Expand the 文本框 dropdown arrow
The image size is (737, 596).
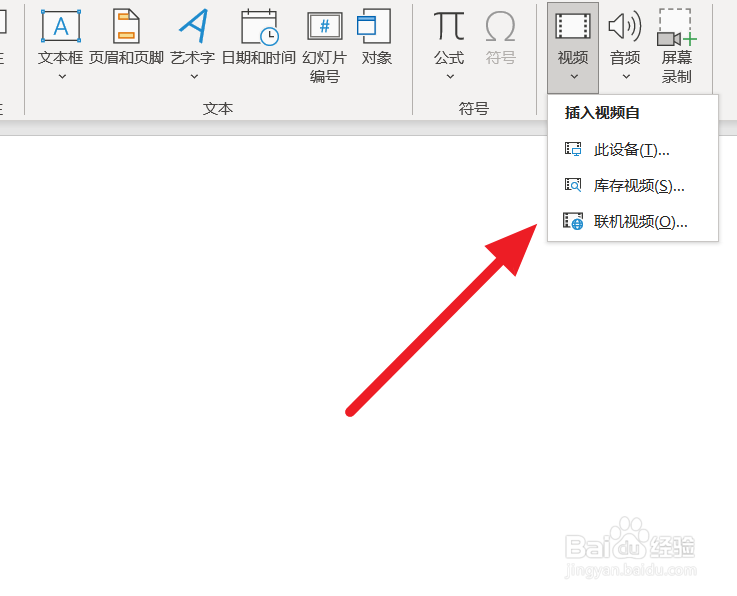coord(62,76)
